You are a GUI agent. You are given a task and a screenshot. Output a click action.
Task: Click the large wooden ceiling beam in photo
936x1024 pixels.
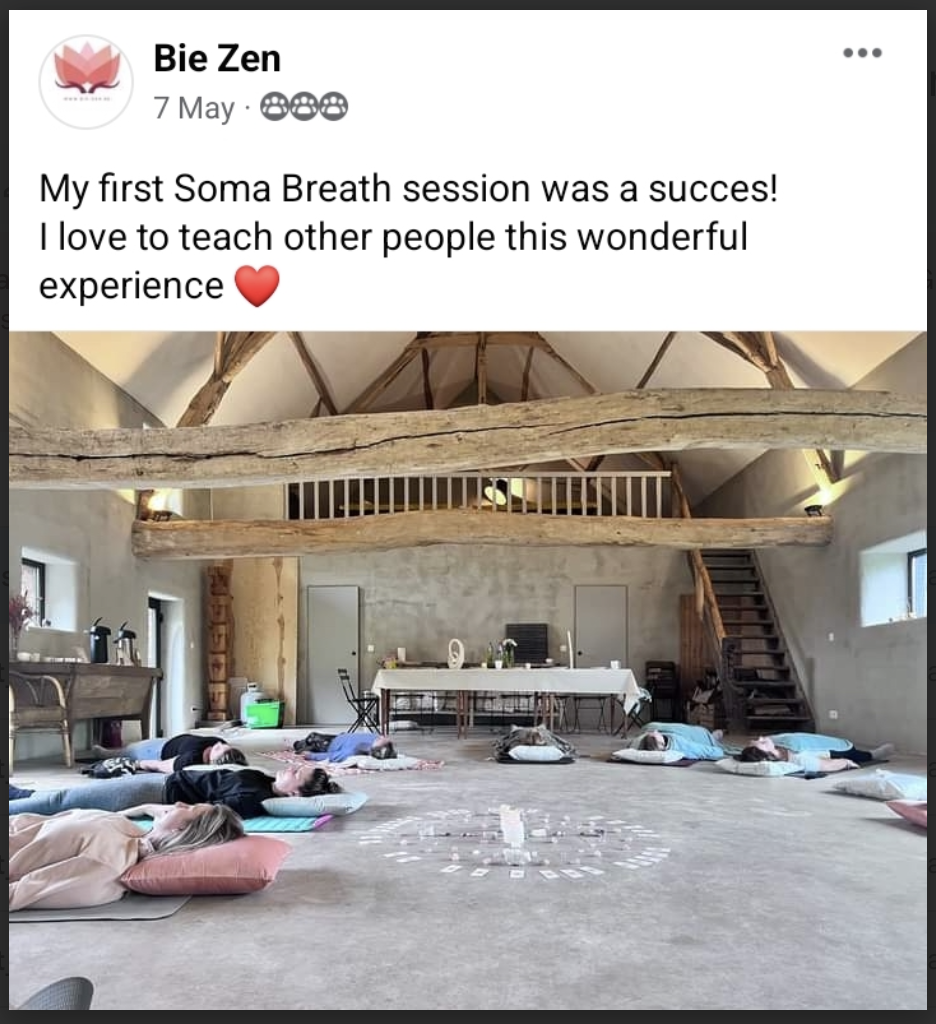[468, 434]
